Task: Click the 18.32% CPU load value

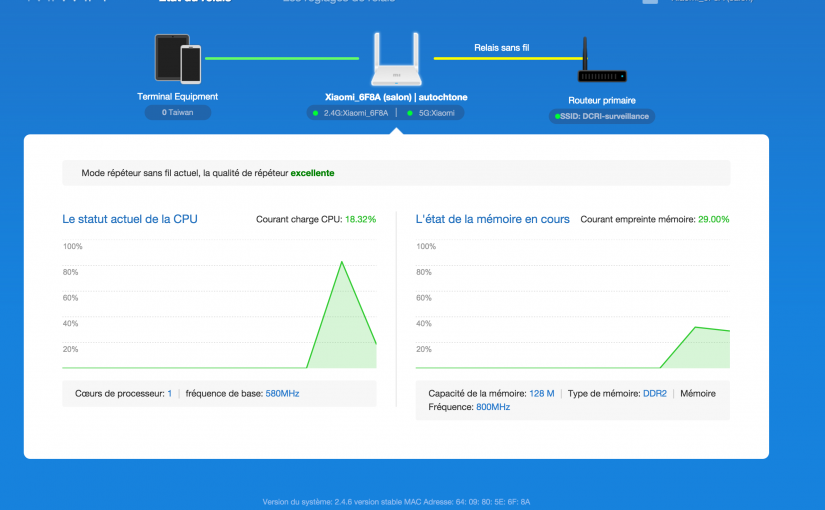Action: point(360,219)
